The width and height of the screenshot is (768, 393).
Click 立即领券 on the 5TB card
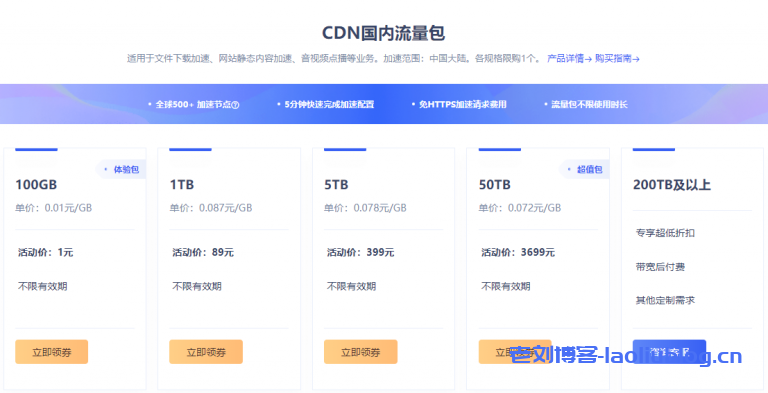click(360, 352)
